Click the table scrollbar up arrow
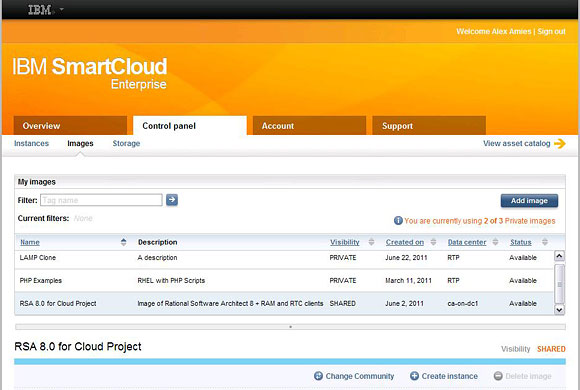Screen dimensions: 580x390 (559, 256)
